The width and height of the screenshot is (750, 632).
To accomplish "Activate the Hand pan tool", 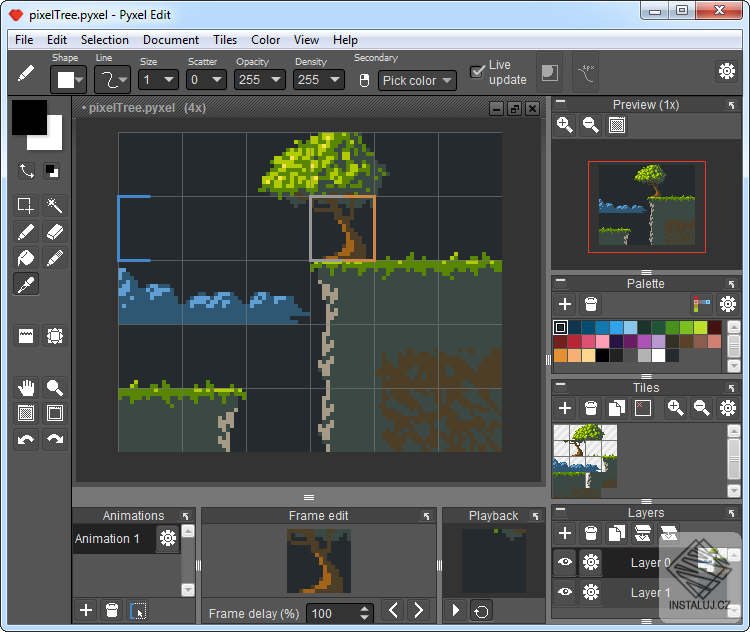I will tap(27, 388).
